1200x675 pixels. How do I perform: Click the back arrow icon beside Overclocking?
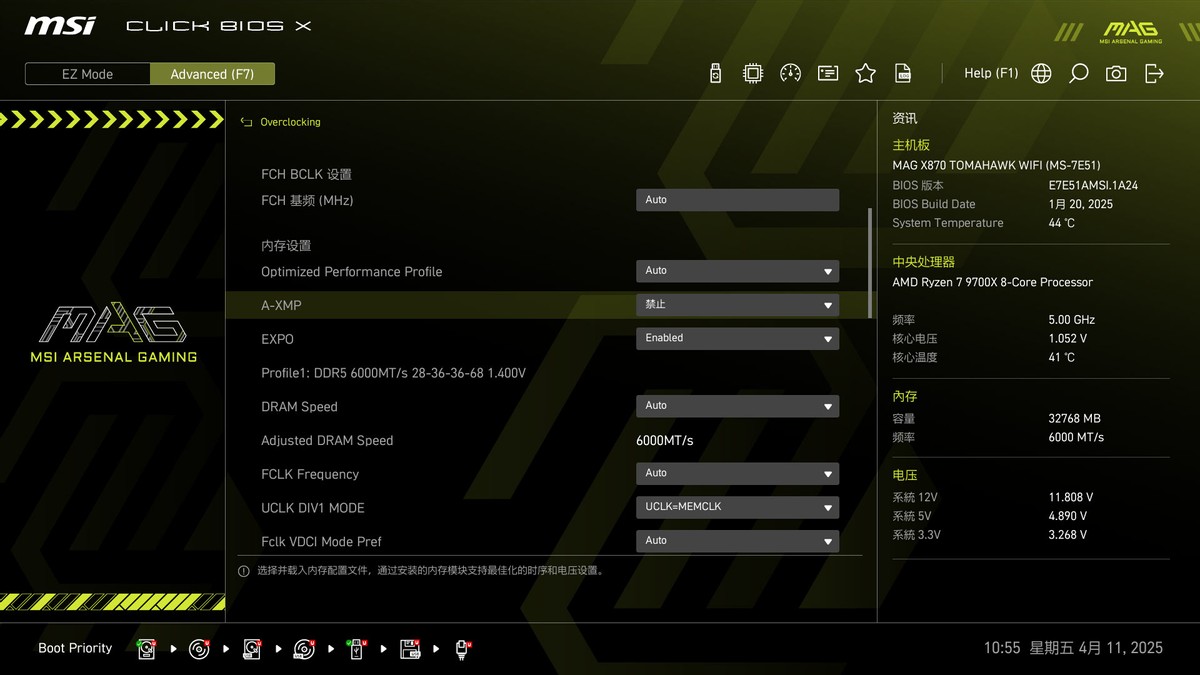246,122
